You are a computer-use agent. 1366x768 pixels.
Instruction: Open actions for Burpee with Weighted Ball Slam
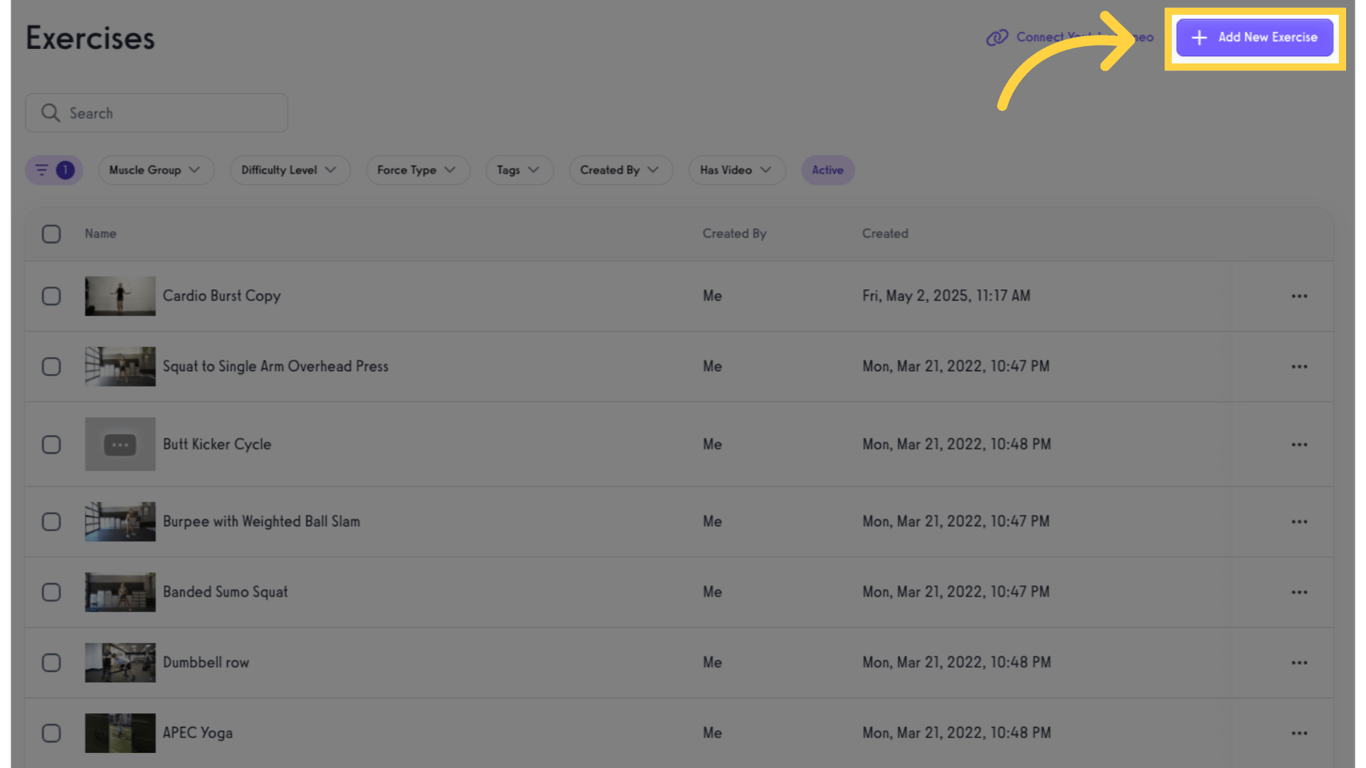[1299, 521]
